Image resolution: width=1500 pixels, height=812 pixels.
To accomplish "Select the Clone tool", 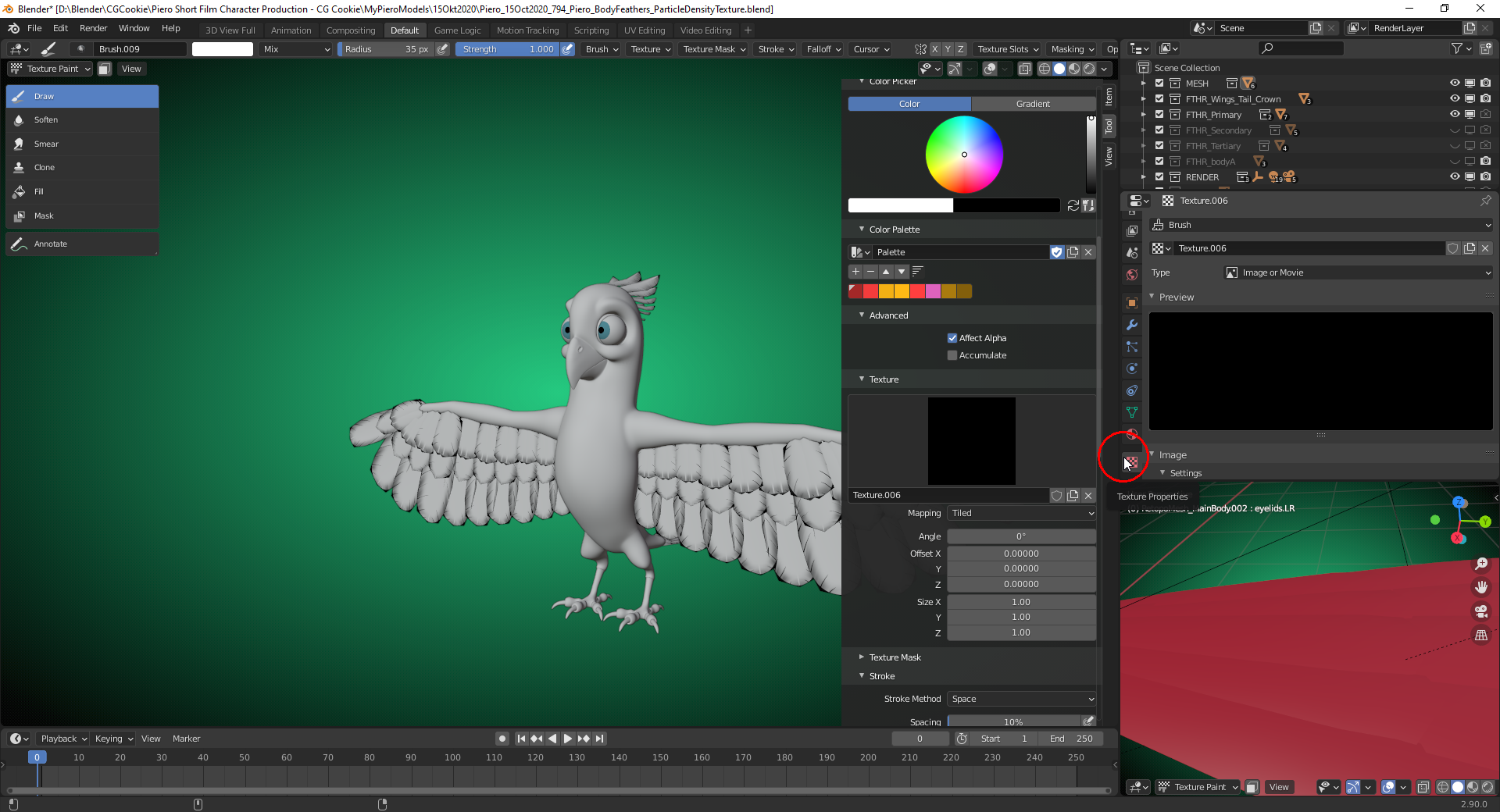I will coord(82,168).
